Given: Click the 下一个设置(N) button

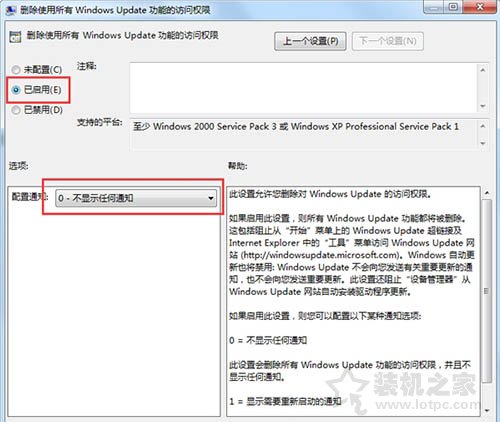Looking at the screenshot, I should (388, 41).
